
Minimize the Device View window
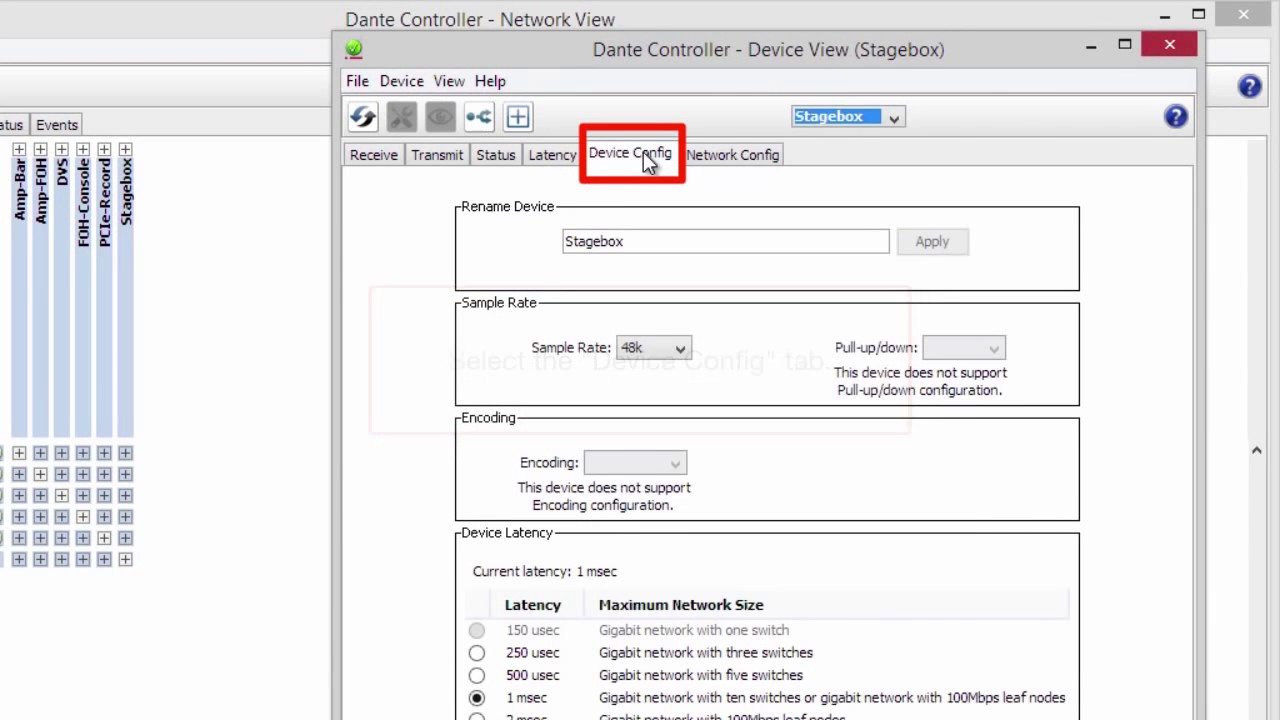tap(1091, 45)
